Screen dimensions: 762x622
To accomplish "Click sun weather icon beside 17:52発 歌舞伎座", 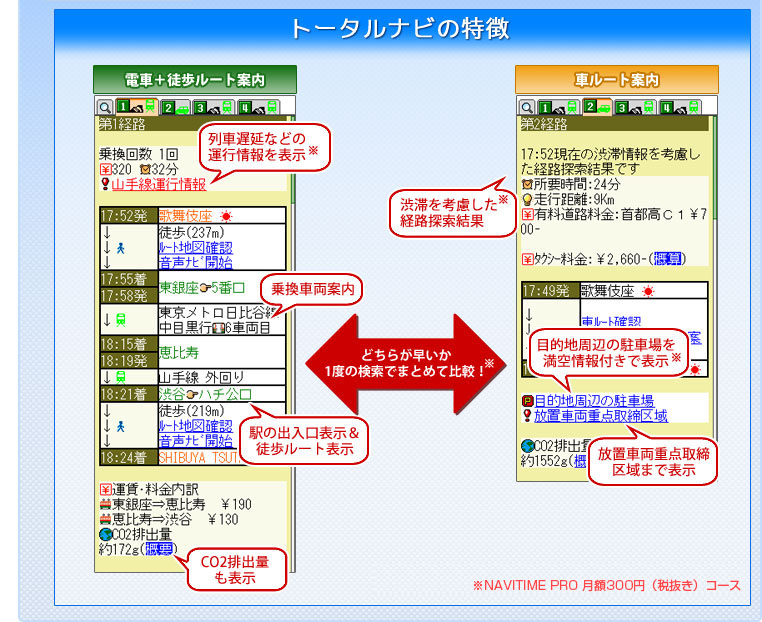I will [226, 216].
